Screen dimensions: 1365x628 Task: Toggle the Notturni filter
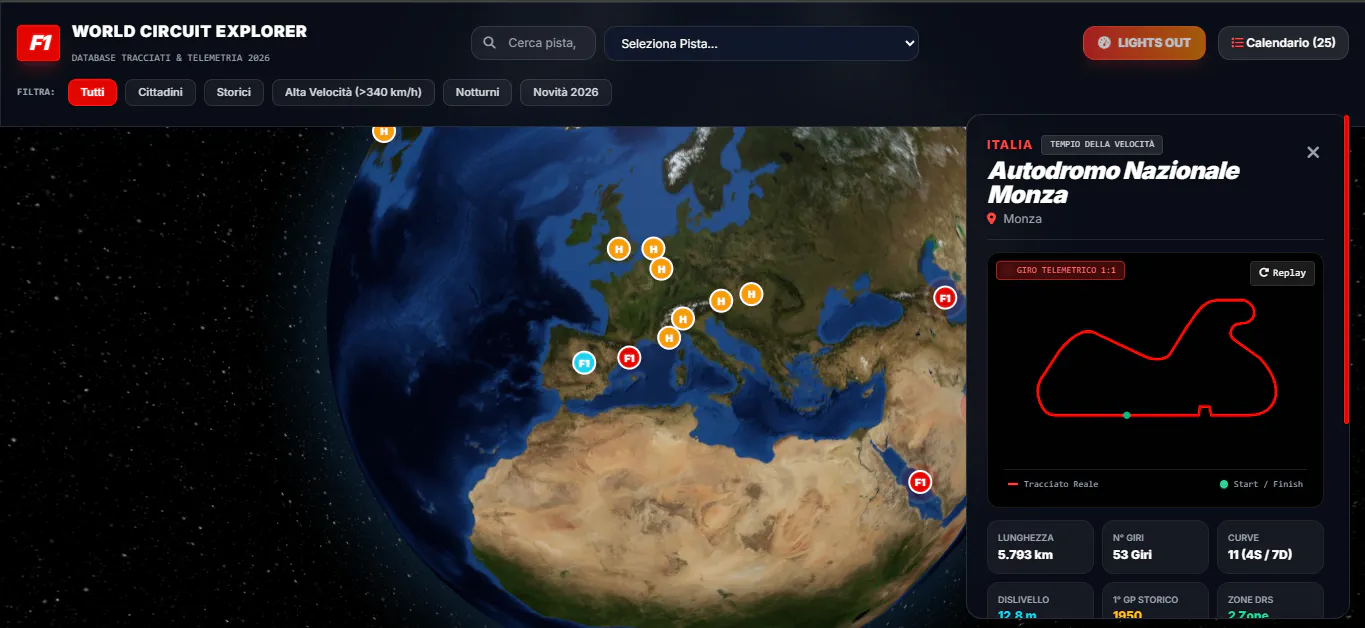[477, 92]
